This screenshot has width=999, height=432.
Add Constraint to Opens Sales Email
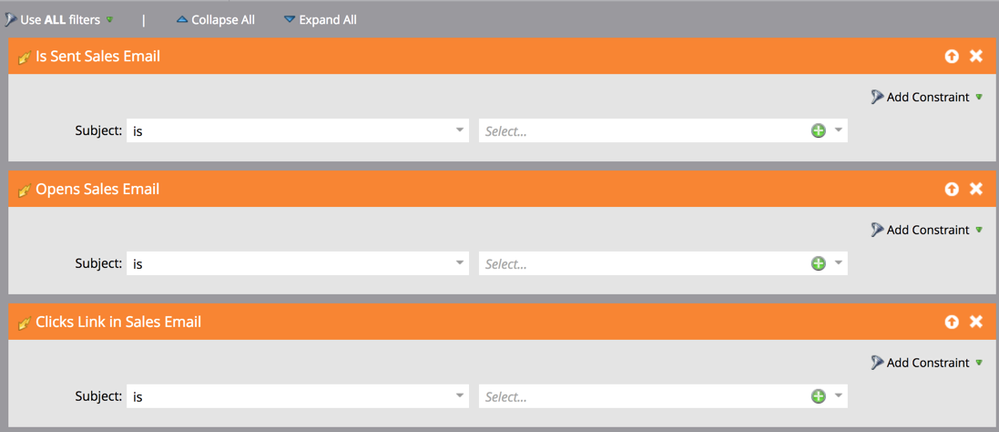pos(927,230)
